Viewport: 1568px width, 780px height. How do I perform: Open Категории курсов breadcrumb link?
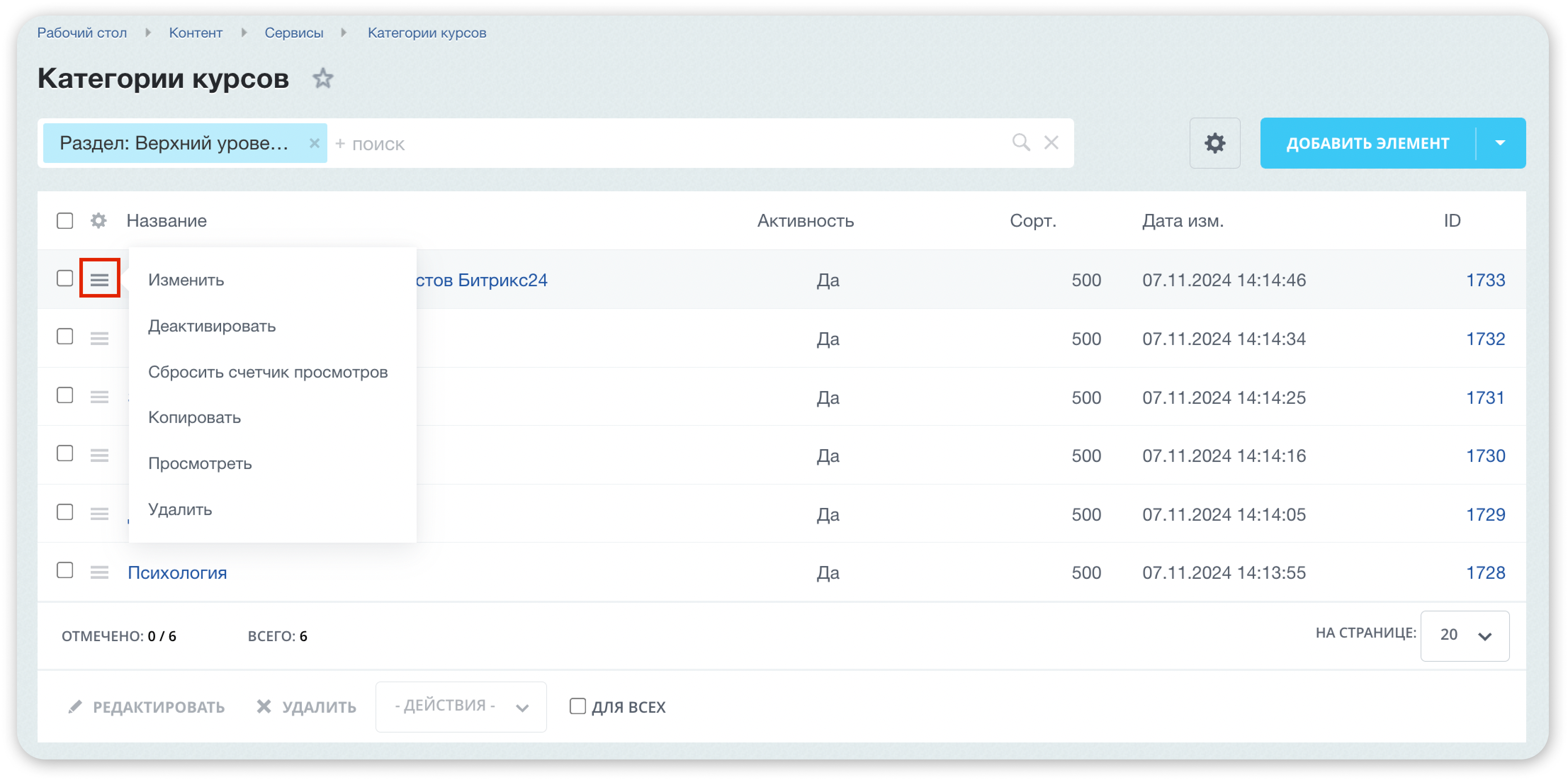tap(427, 33)
